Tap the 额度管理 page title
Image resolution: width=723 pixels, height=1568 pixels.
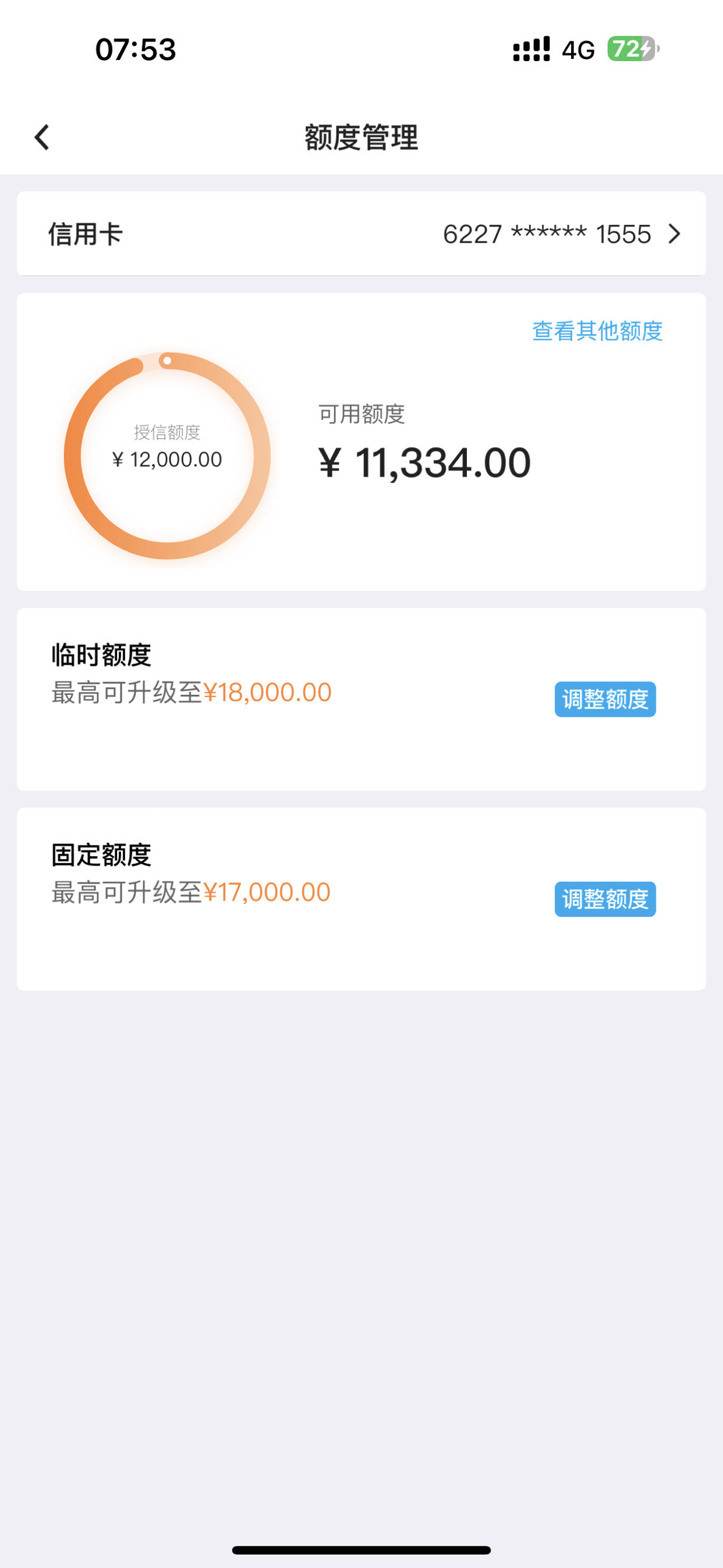point(361,137)
